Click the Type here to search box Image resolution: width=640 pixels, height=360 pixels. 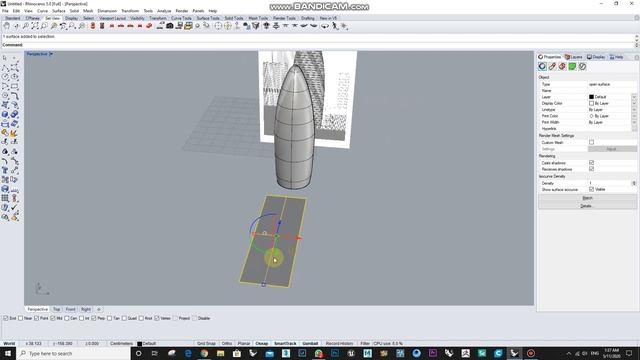[x=73, y=353]
